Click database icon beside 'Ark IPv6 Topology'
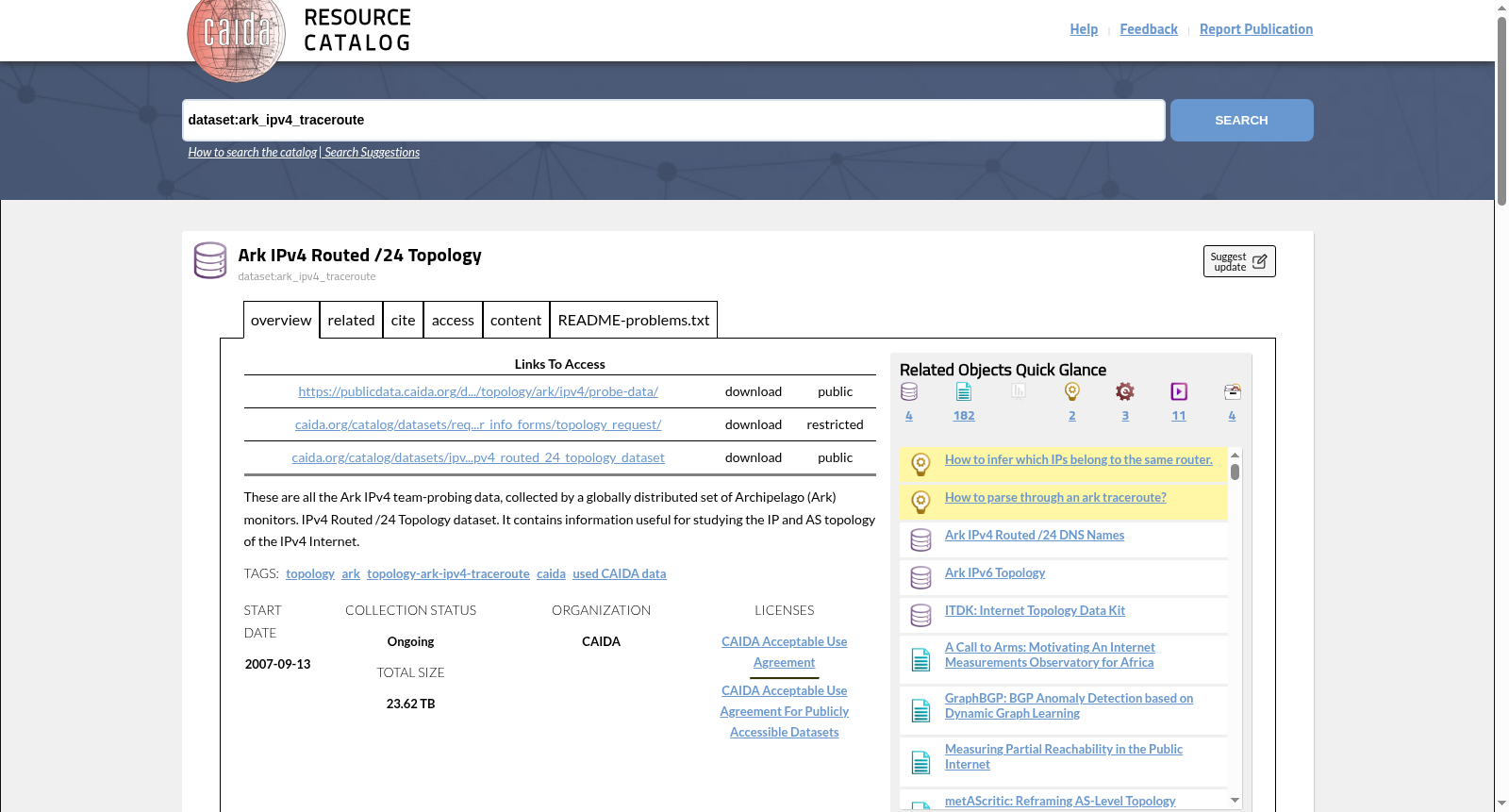Image resolution: width=1509 pixels, height=812 pixels. pyautogui.click(x=921, y=577)
